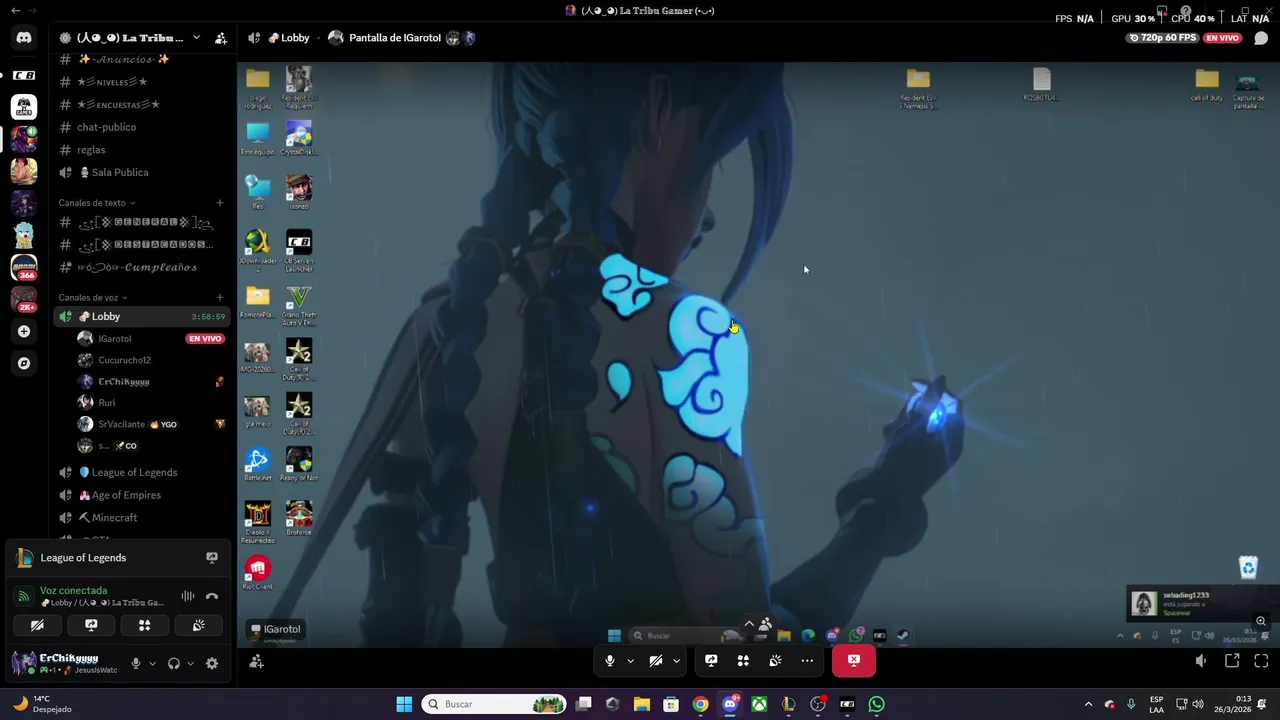Collapse the Canales de voz category

pyautogui.click(x=92, y=297)
